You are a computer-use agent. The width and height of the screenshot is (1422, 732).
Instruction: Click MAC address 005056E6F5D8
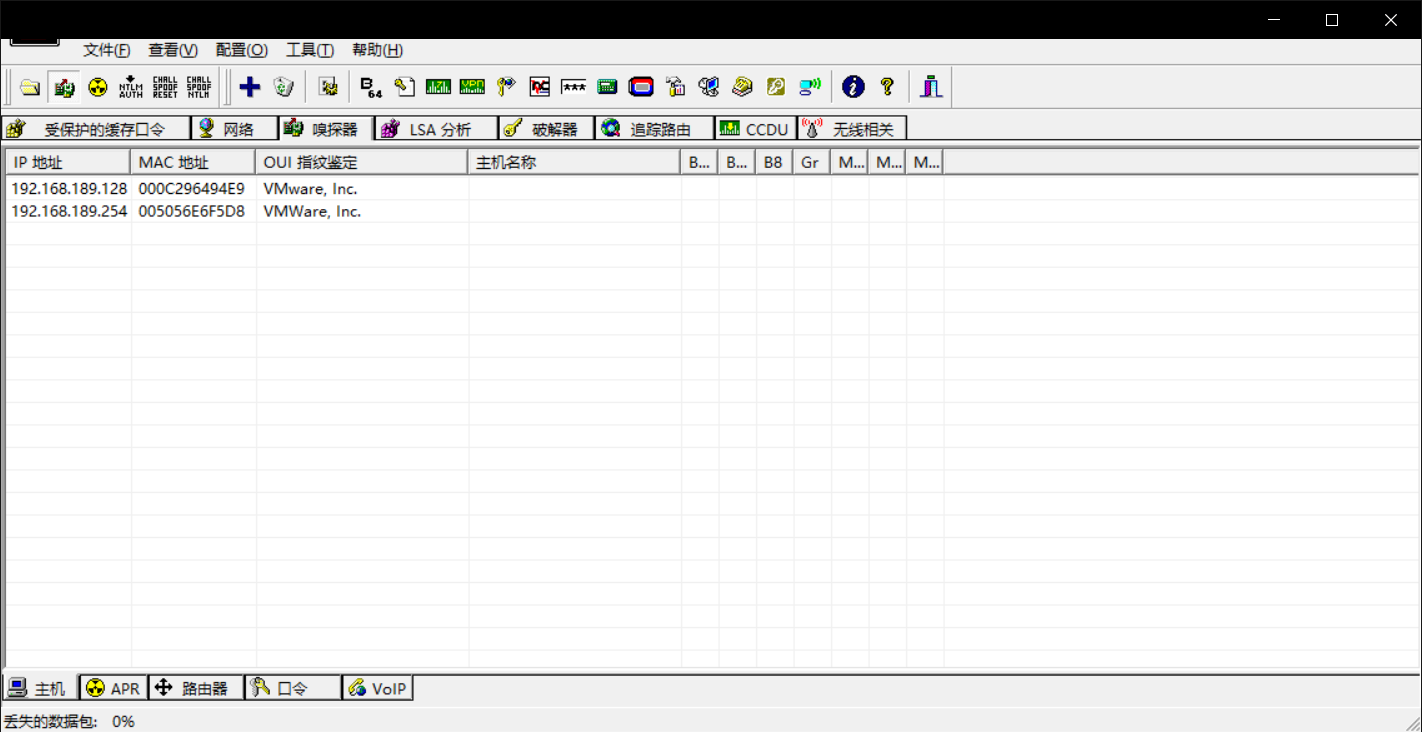[192, 211]
